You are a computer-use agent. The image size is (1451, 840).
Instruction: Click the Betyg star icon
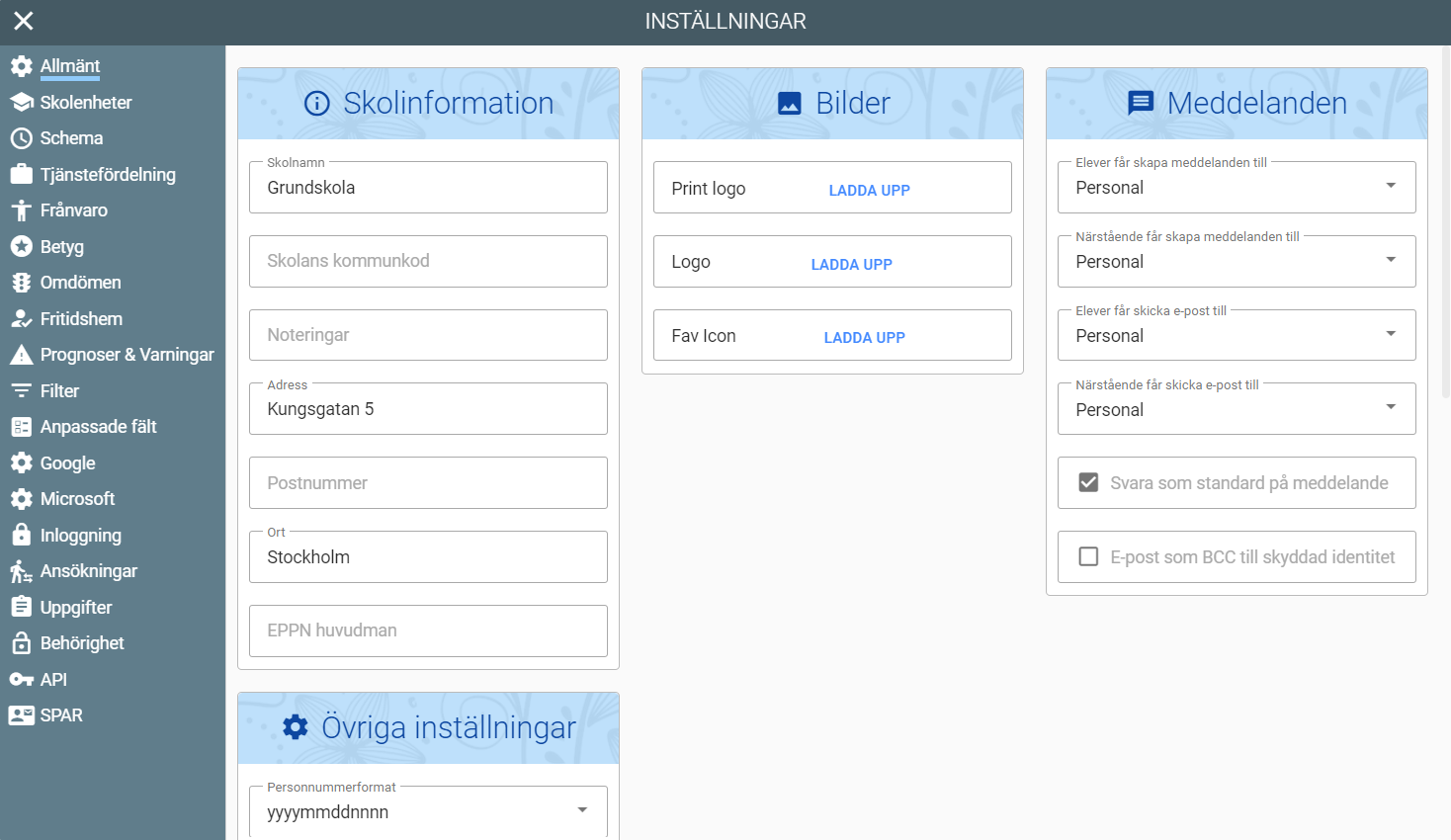coord(22,246)
